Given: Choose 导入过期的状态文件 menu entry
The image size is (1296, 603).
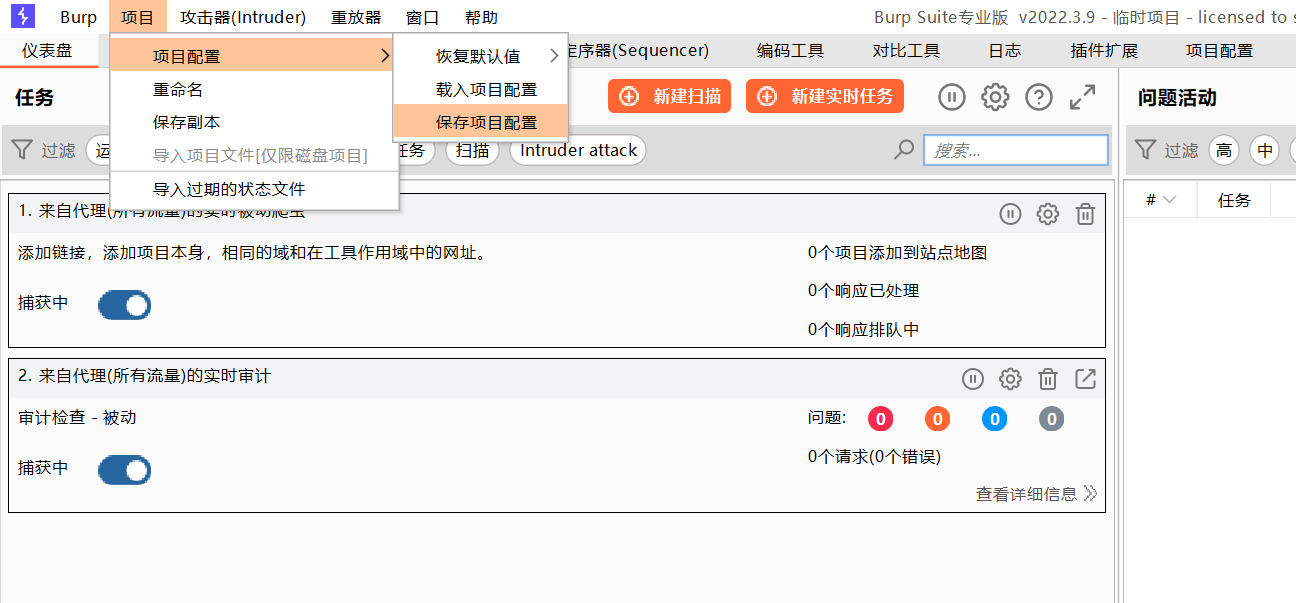Looking at the screenshot, I should [x=254, y=189].
